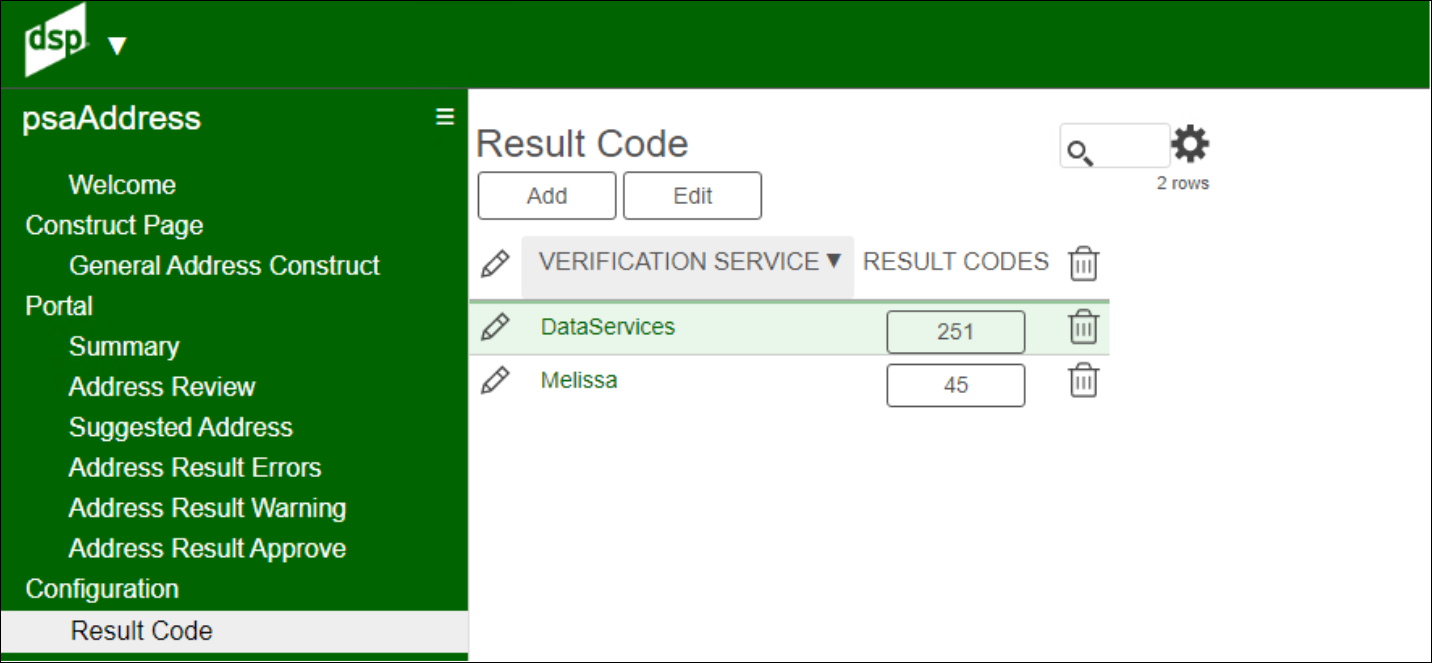Click the Add button

547,196
